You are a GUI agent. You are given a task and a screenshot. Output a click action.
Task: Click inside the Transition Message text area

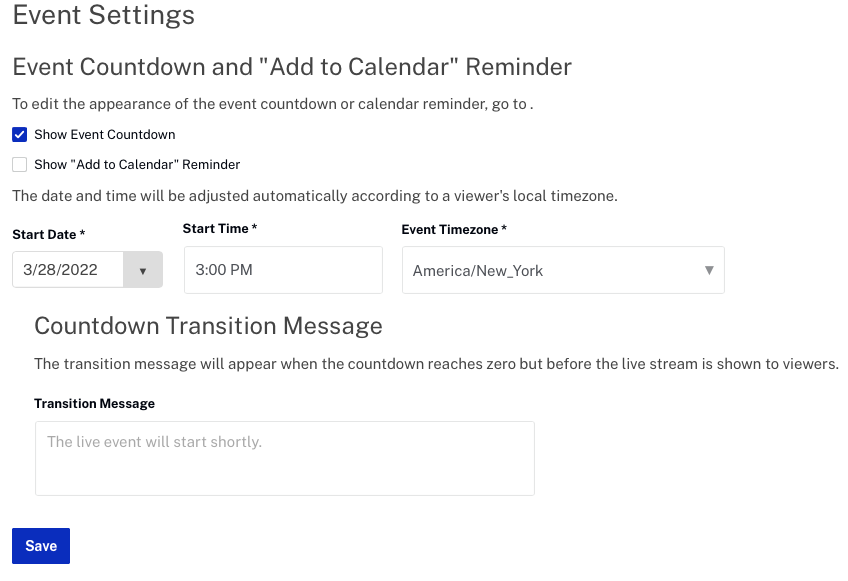tap(285, 459)
